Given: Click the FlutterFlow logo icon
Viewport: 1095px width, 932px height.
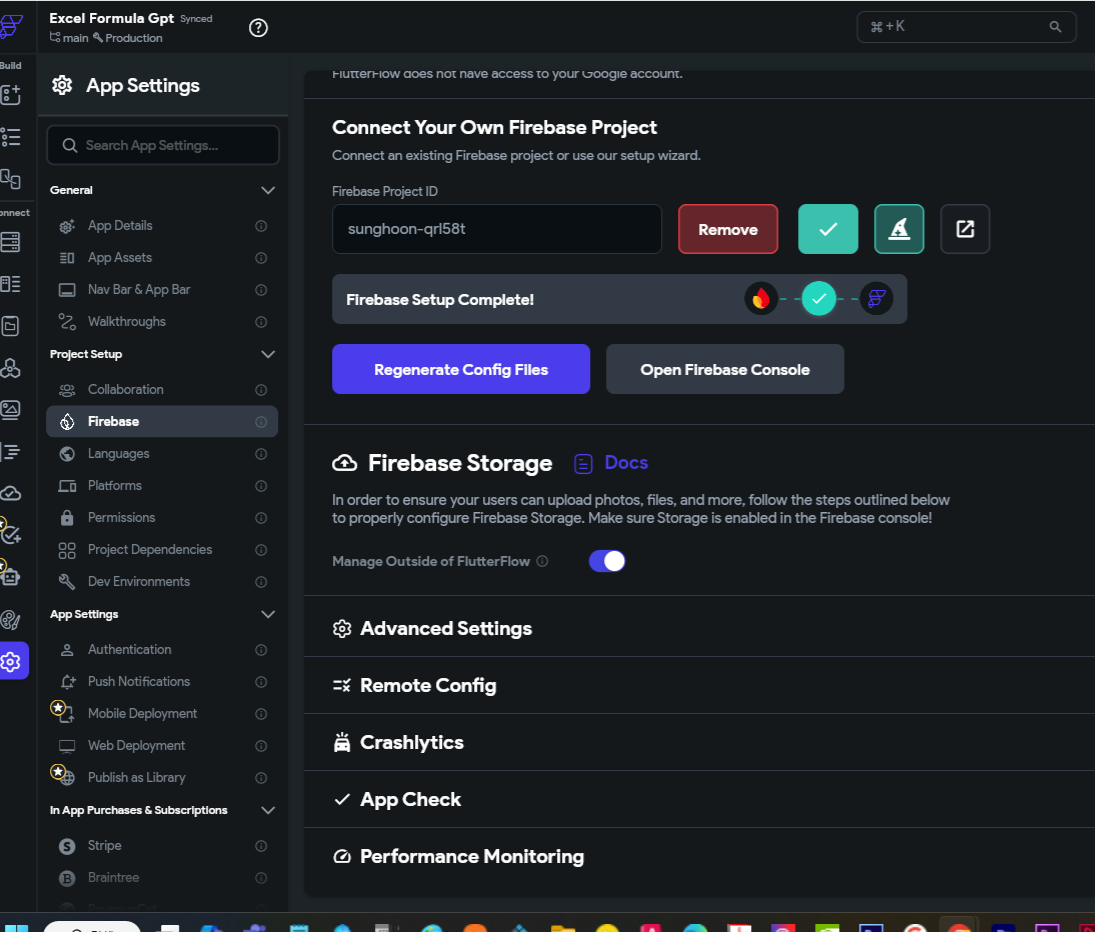Looking at the screenshot, I should 10,27.
